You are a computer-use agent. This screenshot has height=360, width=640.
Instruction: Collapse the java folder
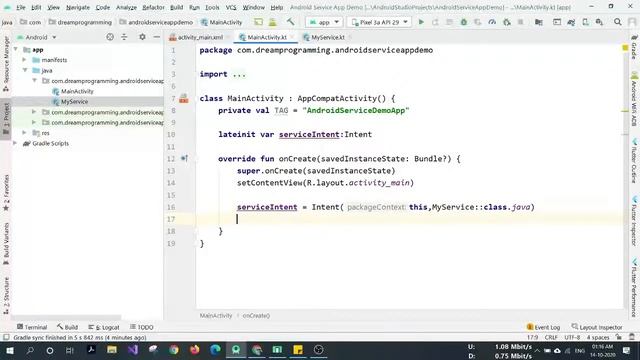pos(25,70)
